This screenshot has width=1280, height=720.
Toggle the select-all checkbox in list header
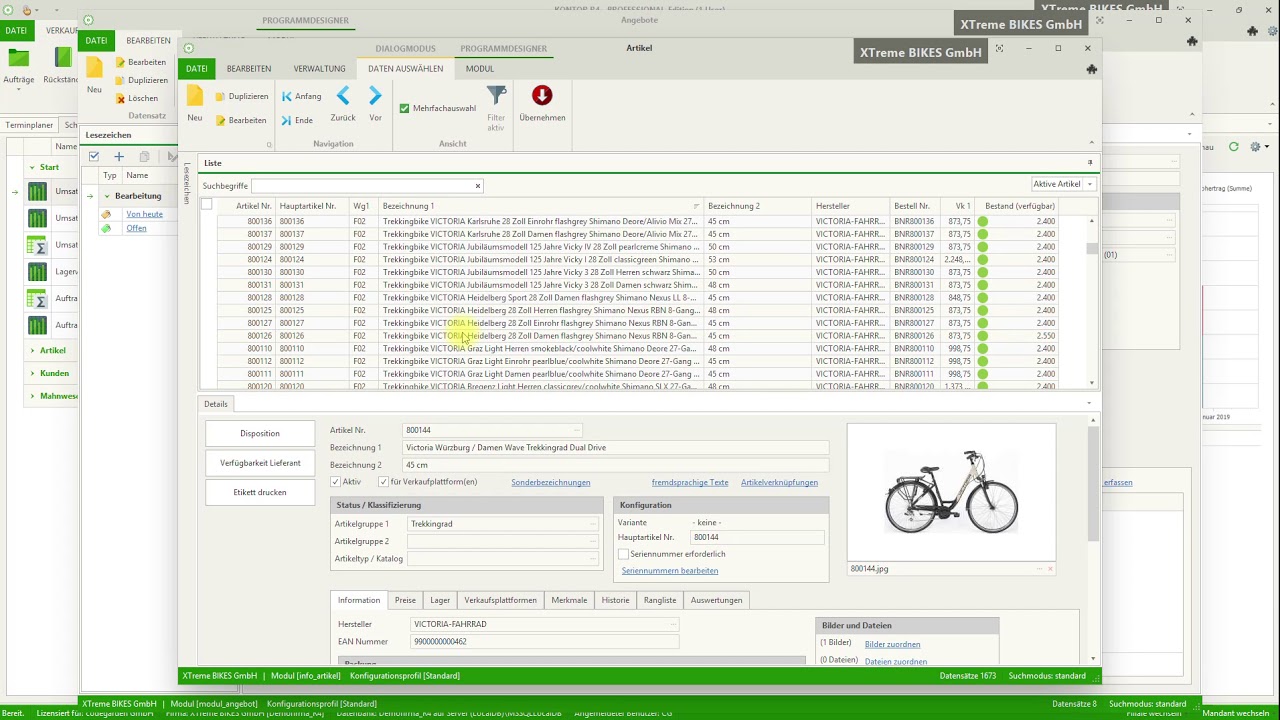tap(207, 204)
